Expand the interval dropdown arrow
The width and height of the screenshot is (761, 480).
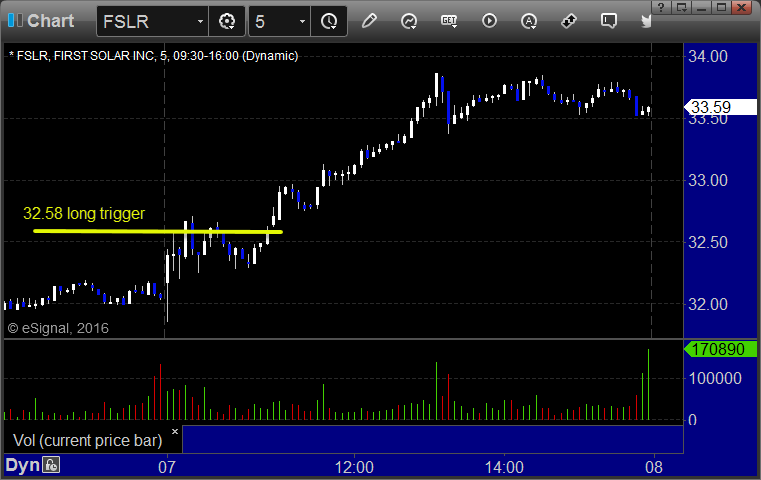[x=302, y=21]
